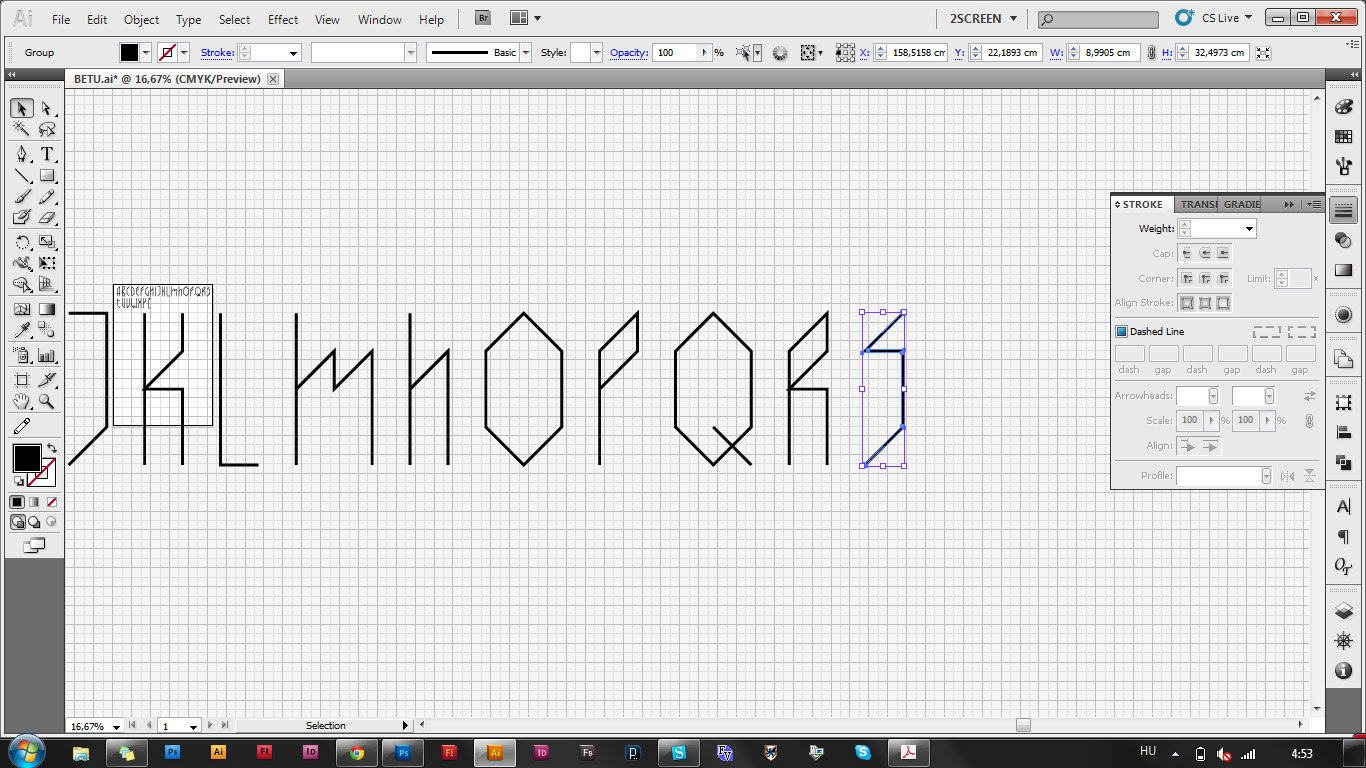The height and width of the screenshot is (768, 1366).
Task: Select the Line Segment tool
Action: click(x=23, y=175)
